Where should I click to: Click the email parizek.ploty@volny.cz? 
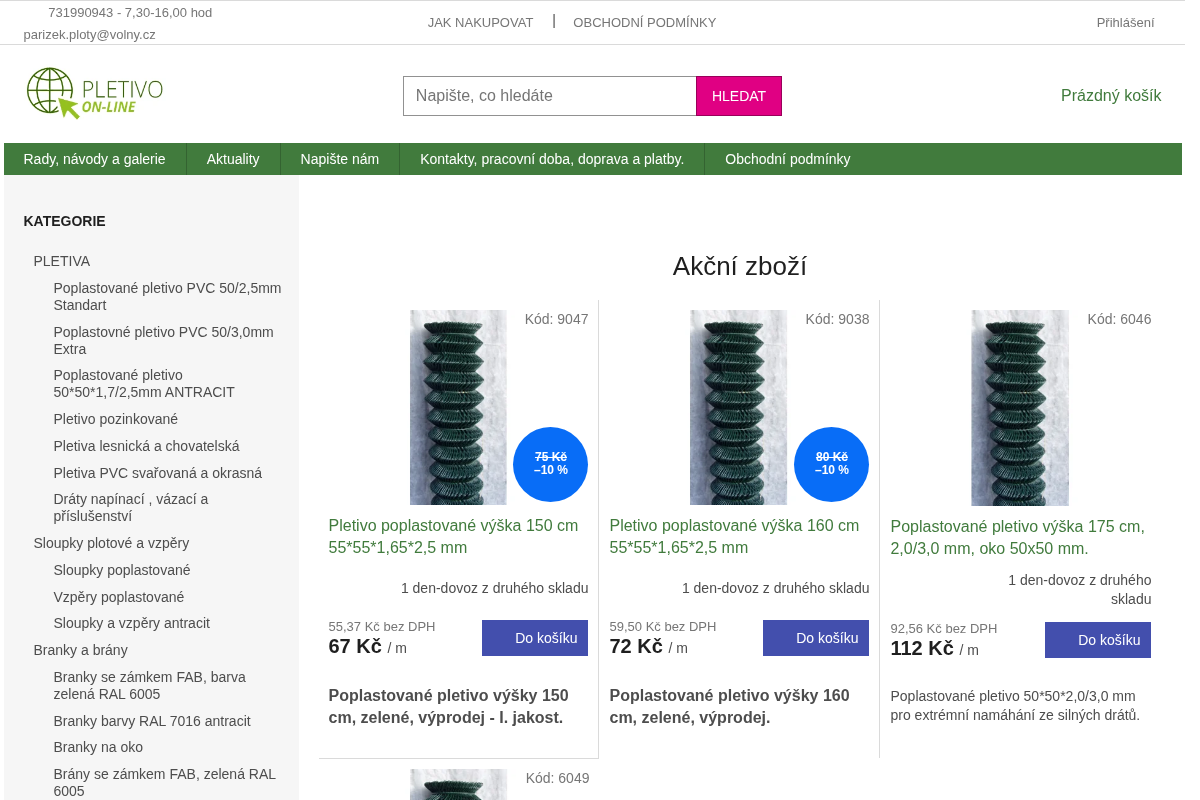coord(90,34)
